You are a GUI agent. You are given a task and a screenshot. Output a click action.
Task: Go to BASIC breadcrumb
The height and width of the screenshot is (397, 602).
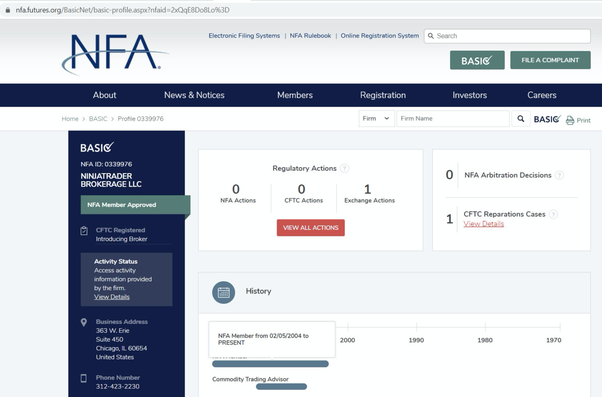click(98, 119)
